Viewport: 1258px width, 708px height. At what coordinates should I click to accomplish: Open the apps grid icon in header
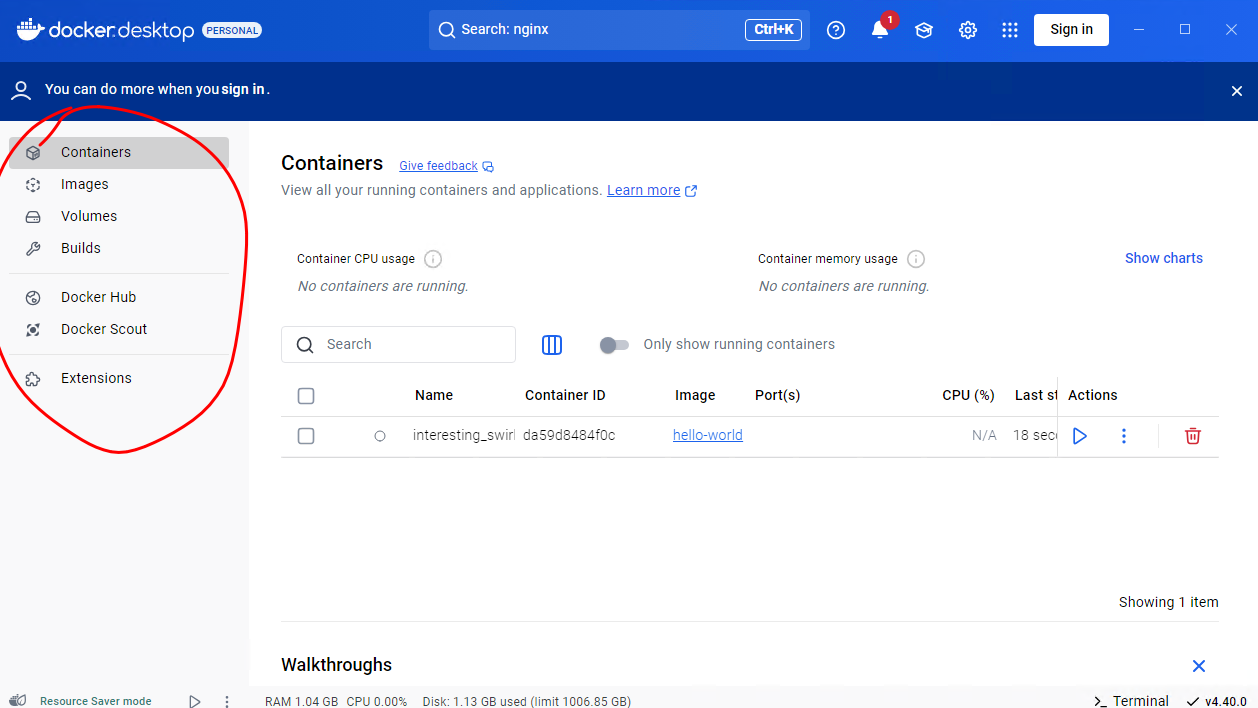(x=1010, y=30)
